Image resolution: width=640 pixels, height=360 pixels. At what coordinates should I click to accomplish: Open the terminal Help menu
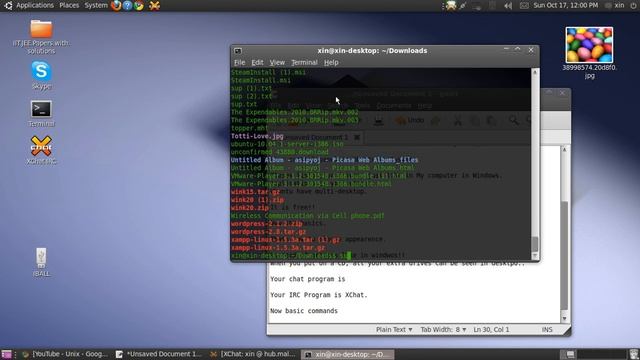point(331,62)
